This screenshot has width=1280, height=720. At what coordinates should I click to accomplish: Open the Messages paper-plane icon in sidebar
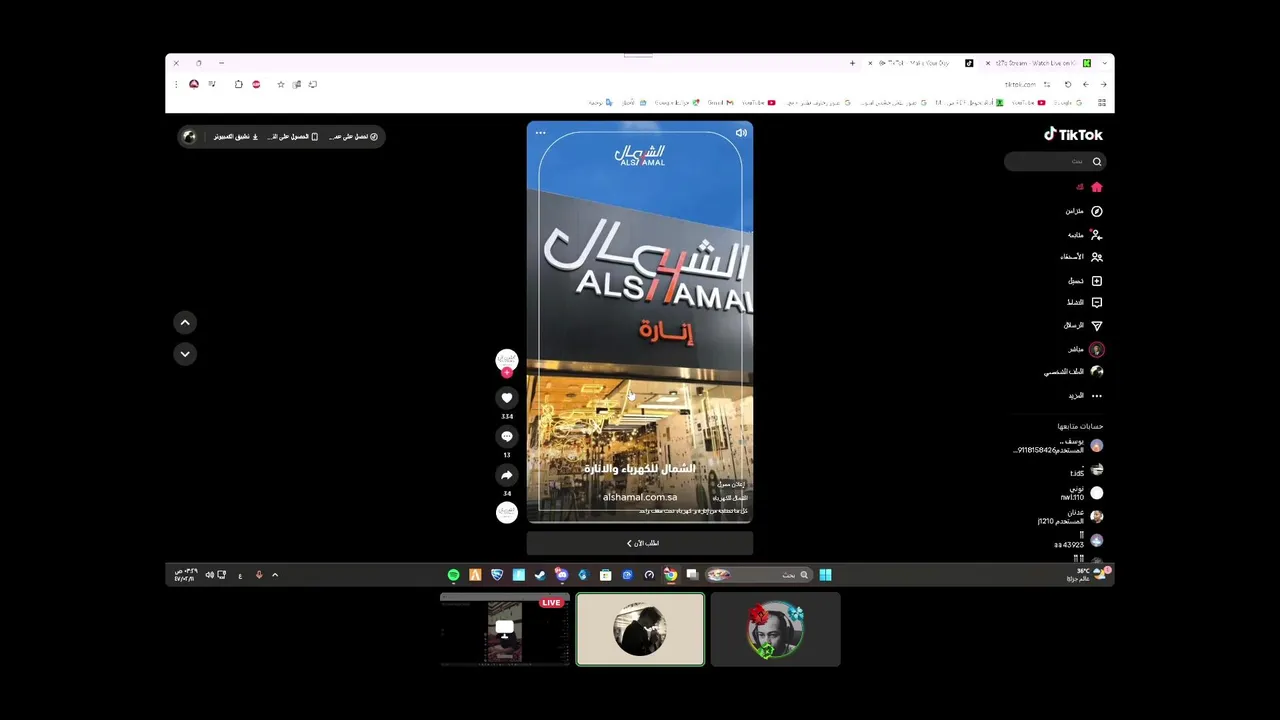coord(1097,326)
